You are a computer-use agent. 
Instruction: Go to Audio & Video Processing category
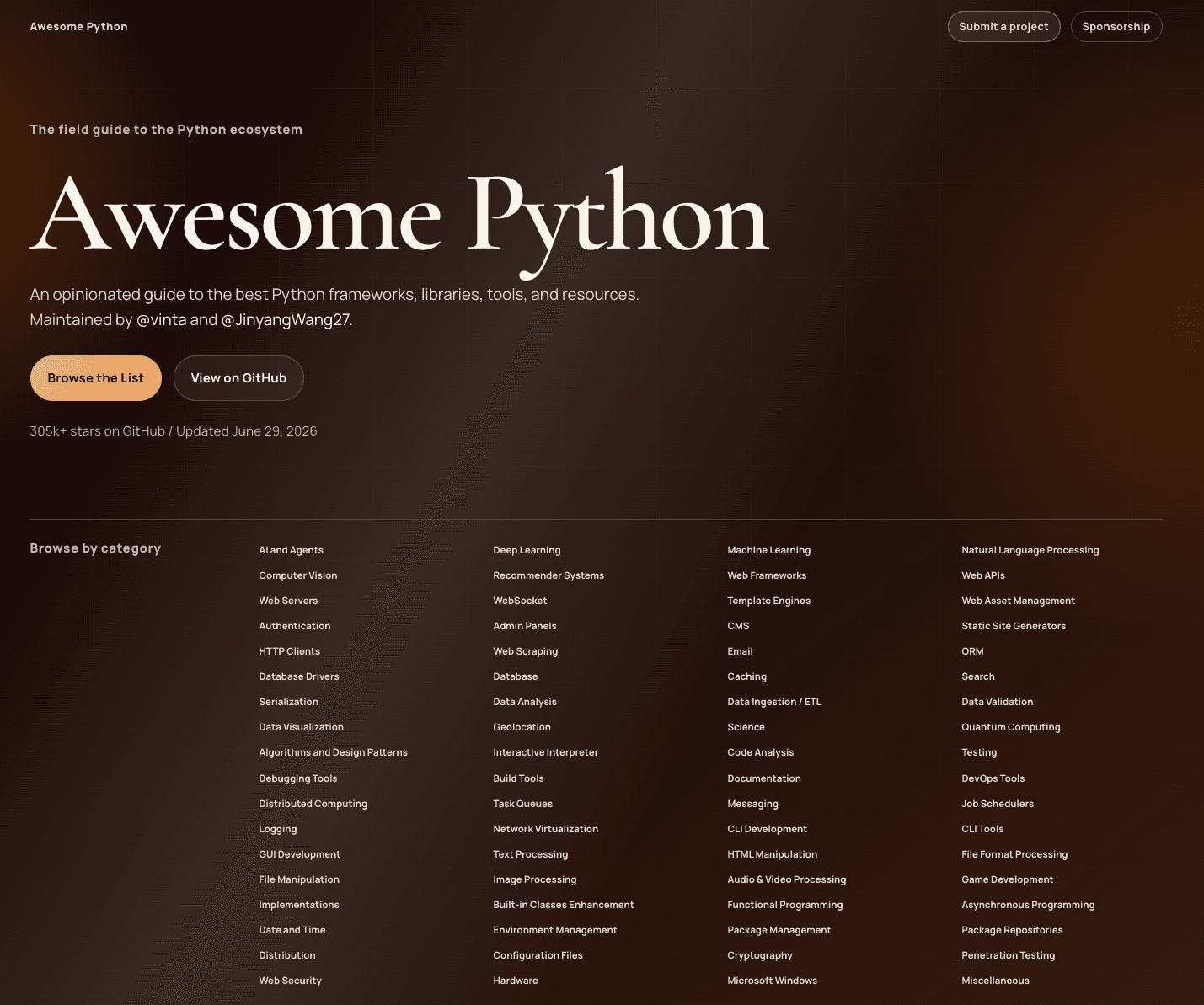(786, 879)
